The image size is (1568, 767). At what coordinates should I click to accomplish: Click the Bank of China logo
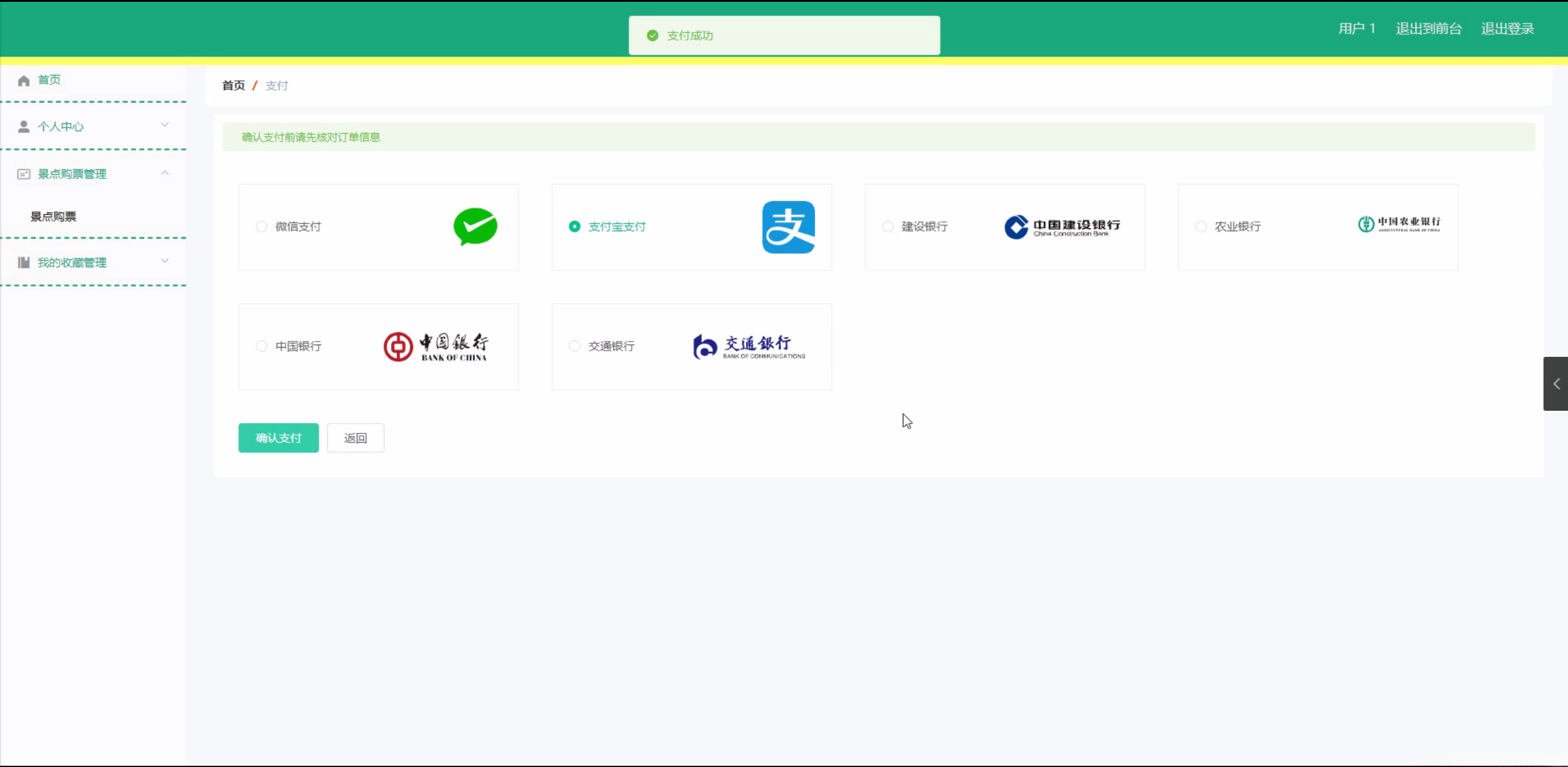(436, 347)
